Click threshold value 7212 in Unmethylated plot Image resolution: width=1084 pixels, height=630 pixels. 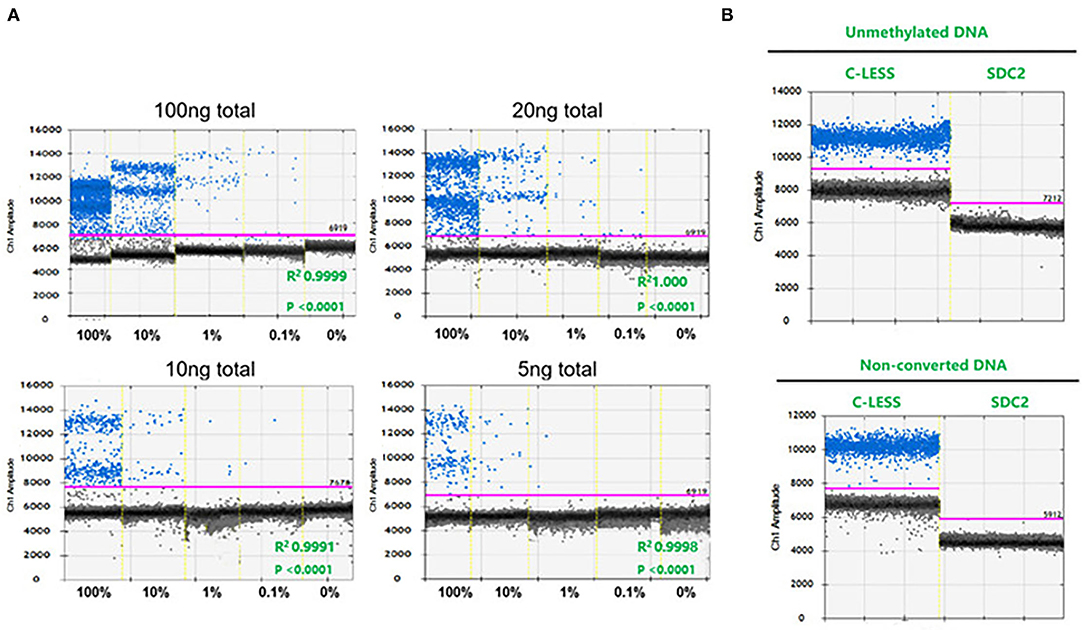[x=1053, y=198]
